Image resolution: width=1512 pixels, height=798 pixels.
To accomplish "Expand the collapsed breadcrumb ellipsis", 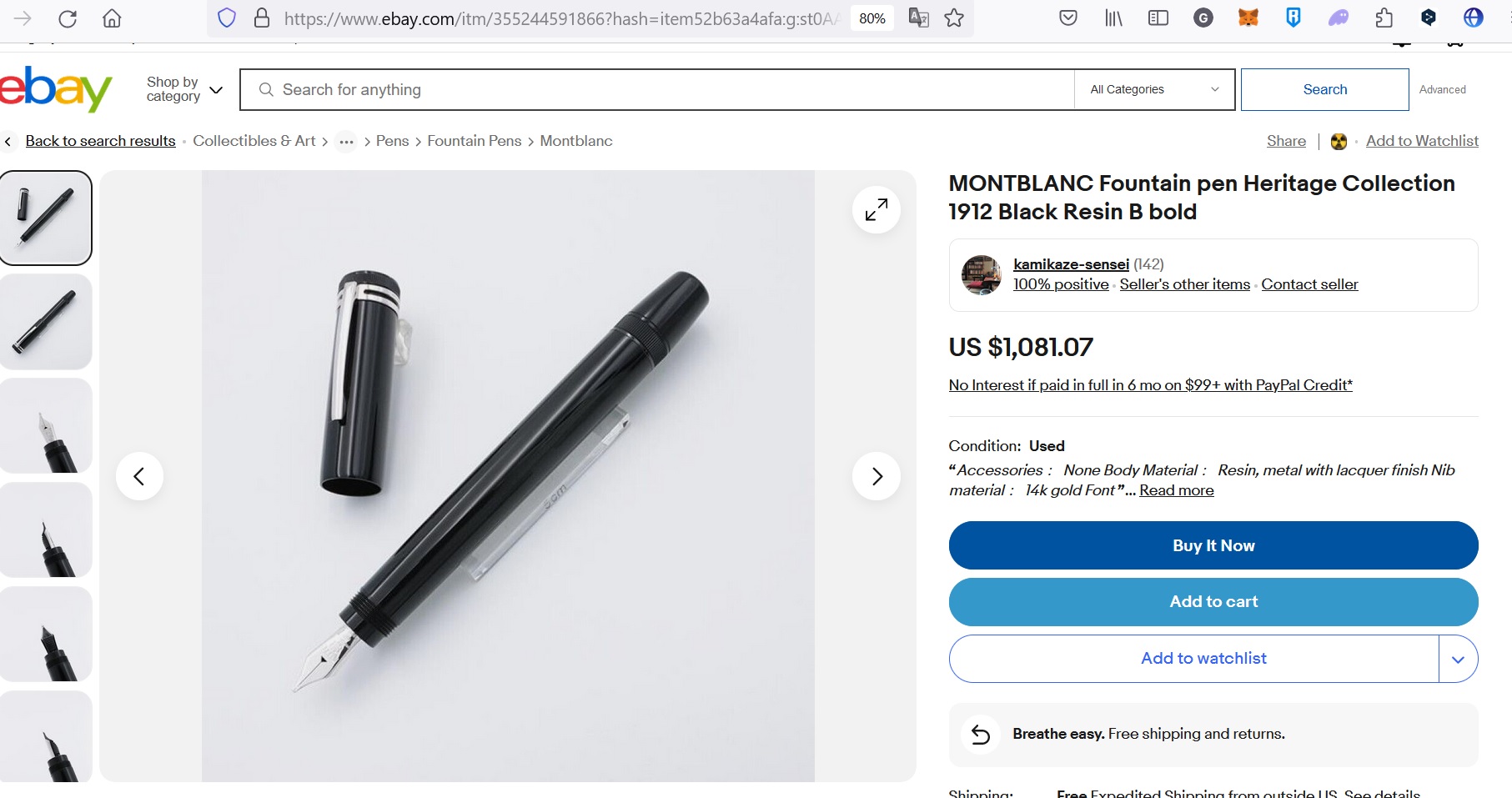I will coord(346,142).
